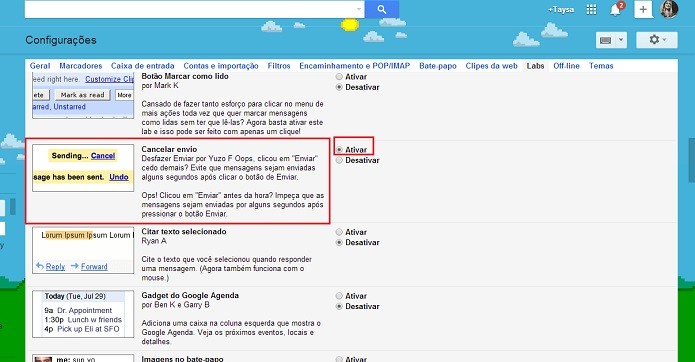Screen dimensions: 695x362
Task: Select the Filtros tab
Action: (279, 66)
